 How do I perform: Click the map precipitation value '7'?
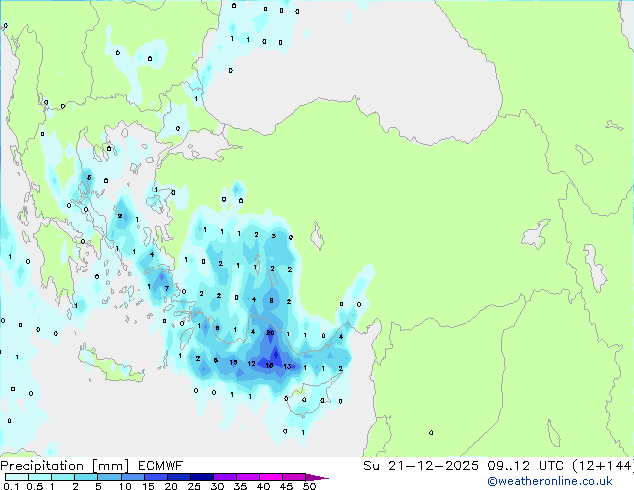[x=167, y=288]
